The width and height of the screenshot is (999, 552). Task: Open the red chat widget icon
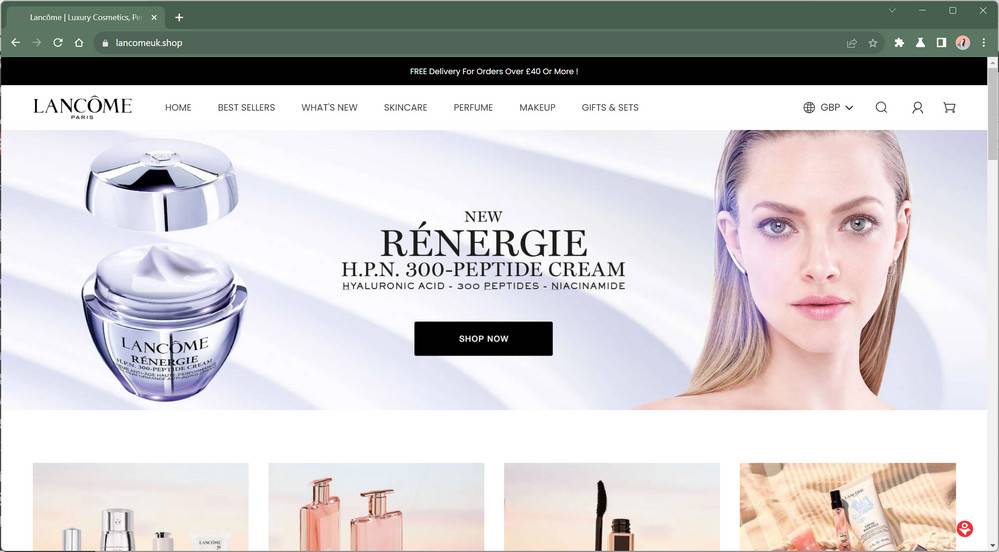point(965,528)
